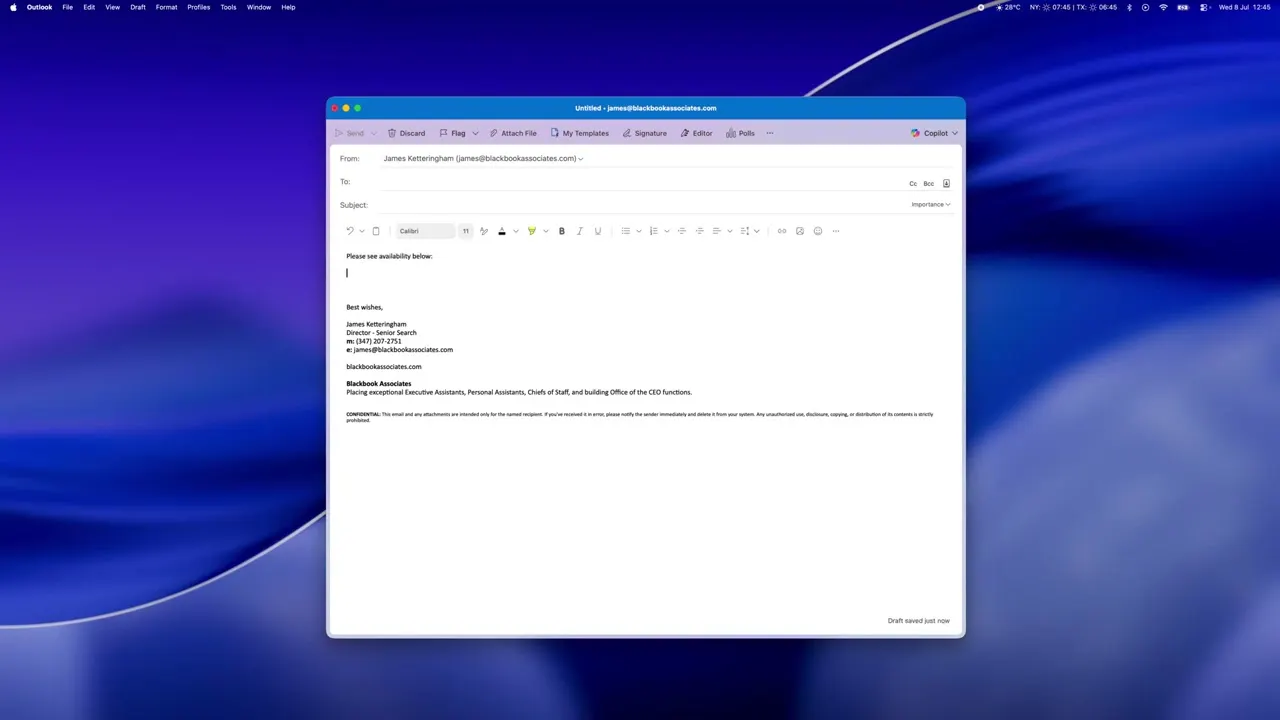Image resolution: width=1280 pixels, height=720 pixels.
Task: Open Wi-Fi status in menu bar
Action: [1163, 7]
